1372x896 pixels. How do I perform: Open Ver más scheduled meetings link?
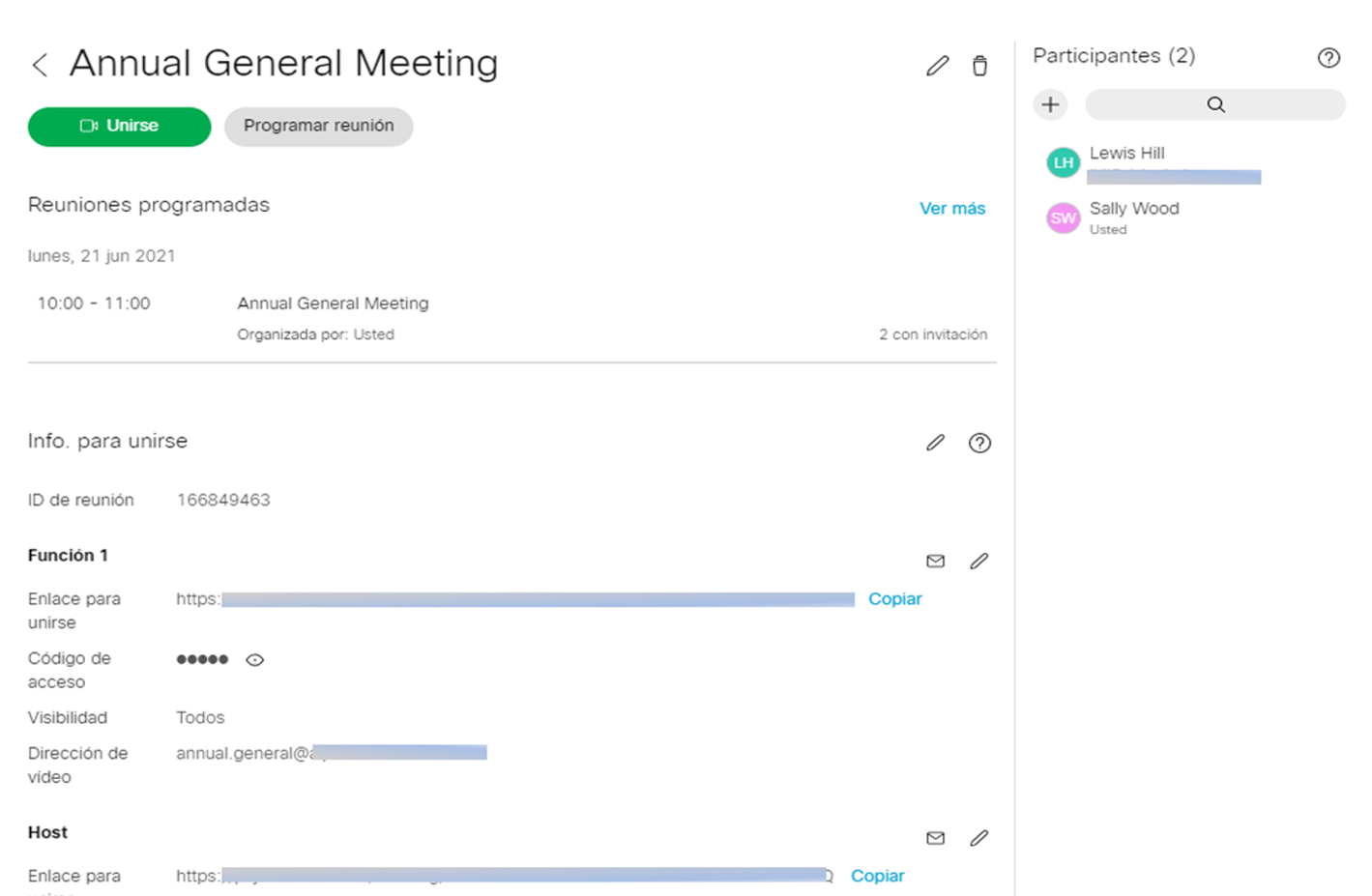951,208
